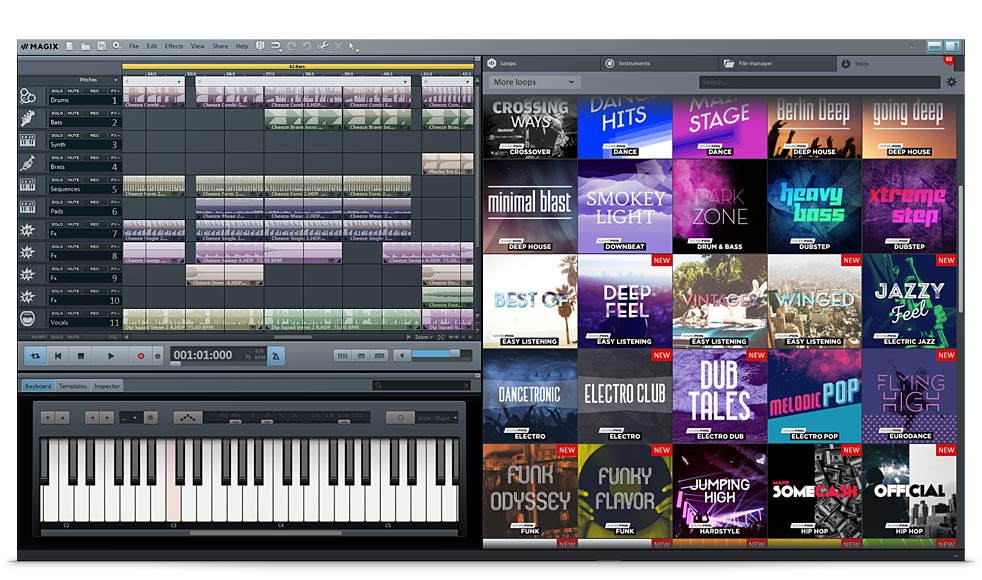982x580 pixels.
Task: Click the arrow/selection tool in the toolbar
Action: point(352,46)
